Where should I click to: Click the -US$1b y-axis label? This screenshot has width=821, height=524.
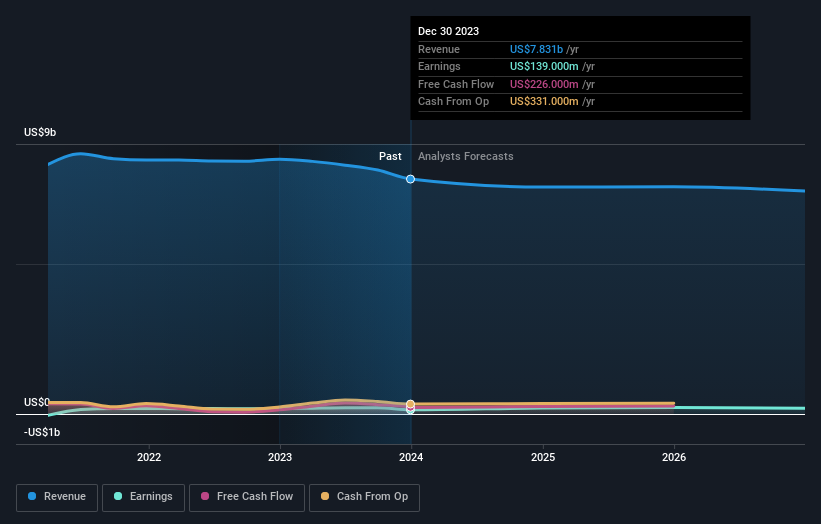pyautogui.click(x=42, y=432)
